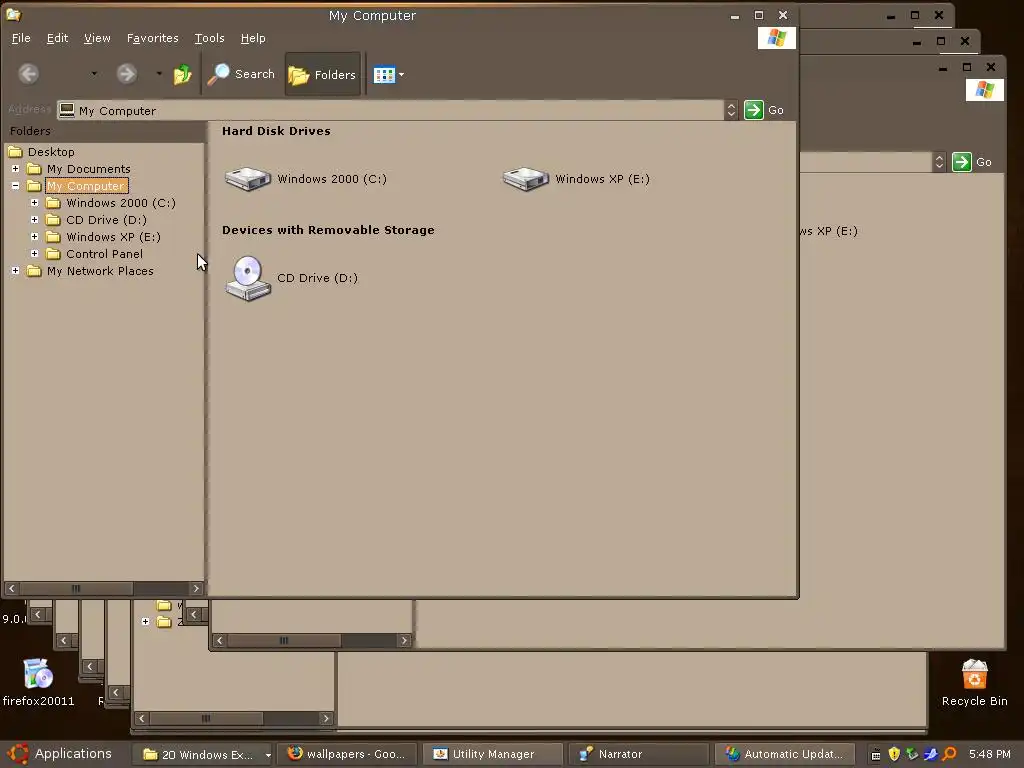Screen dimensions: 1024x768
Task: Click folder tree scrollbar left arrow
Action: [x=12, y=588]
